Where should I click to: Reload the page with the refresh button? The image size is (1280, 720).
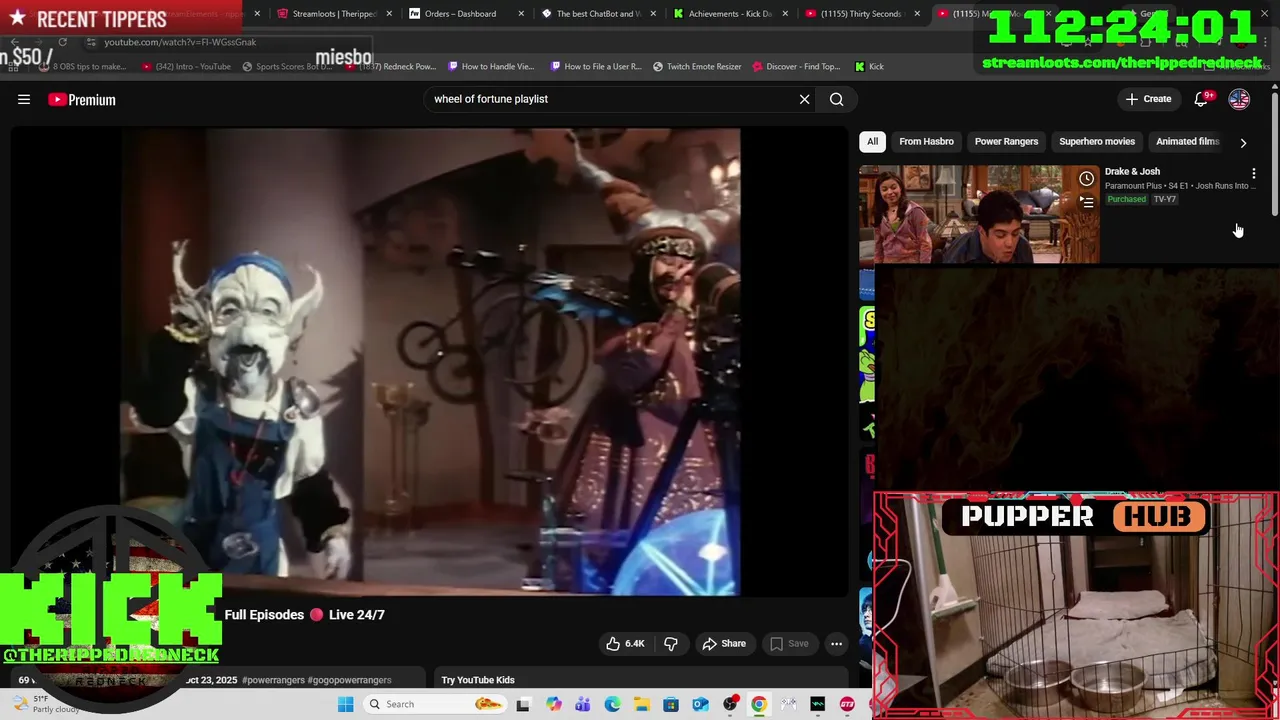pyautogui.click(x=62, y=42)
